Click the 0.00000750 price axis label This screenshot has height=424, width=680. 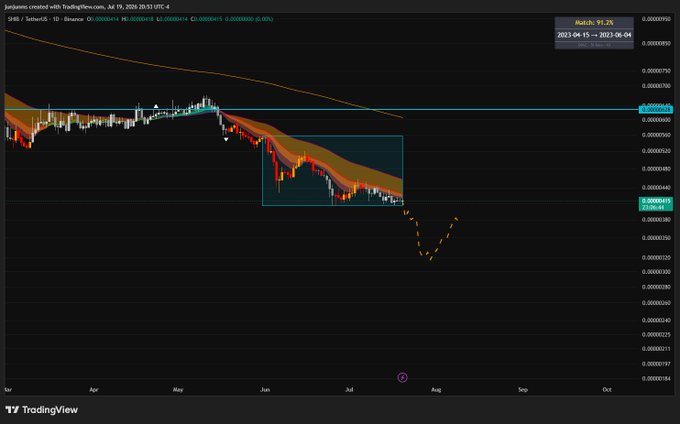click(656, 71)
